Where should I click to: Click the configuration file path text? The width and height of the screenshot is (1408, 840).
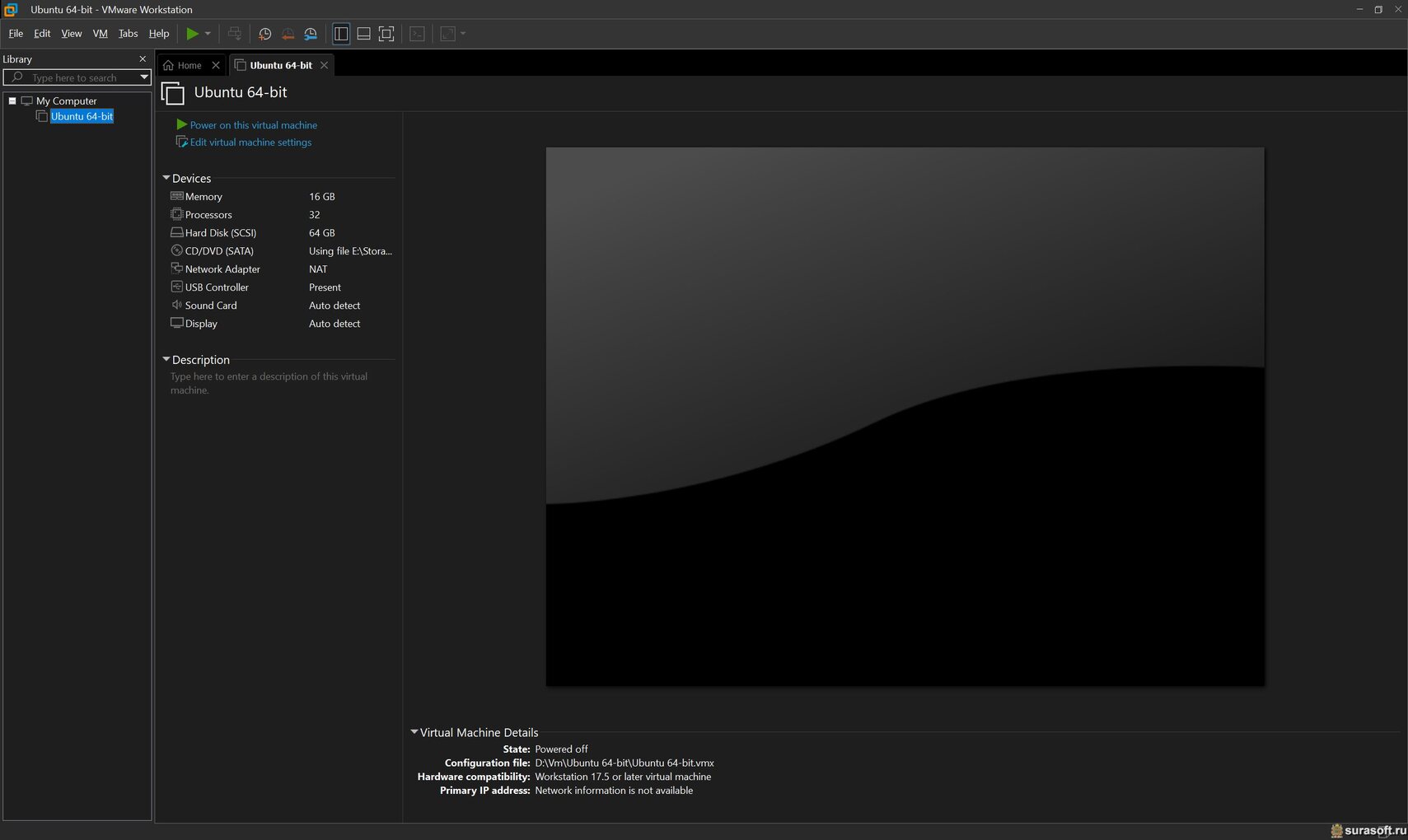(624, 763)
